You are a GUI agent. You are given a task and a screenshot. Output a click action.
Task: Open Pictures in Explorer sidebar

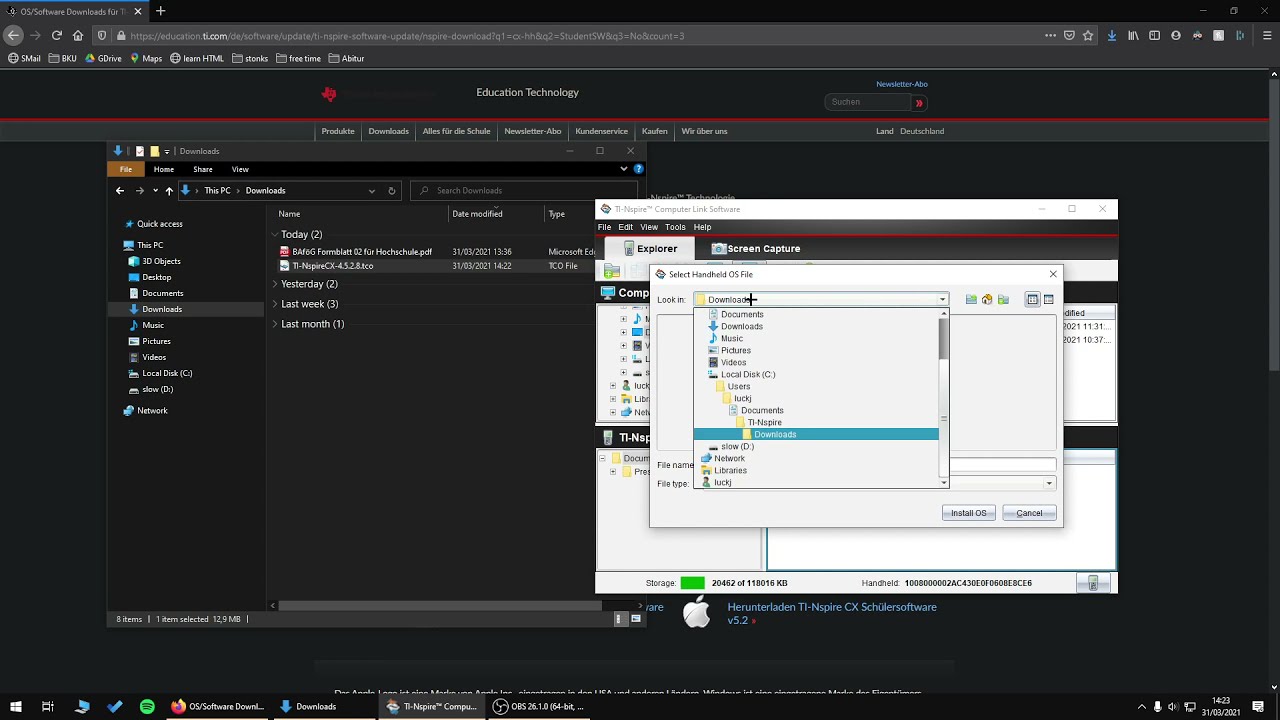[x=156, y=341]
